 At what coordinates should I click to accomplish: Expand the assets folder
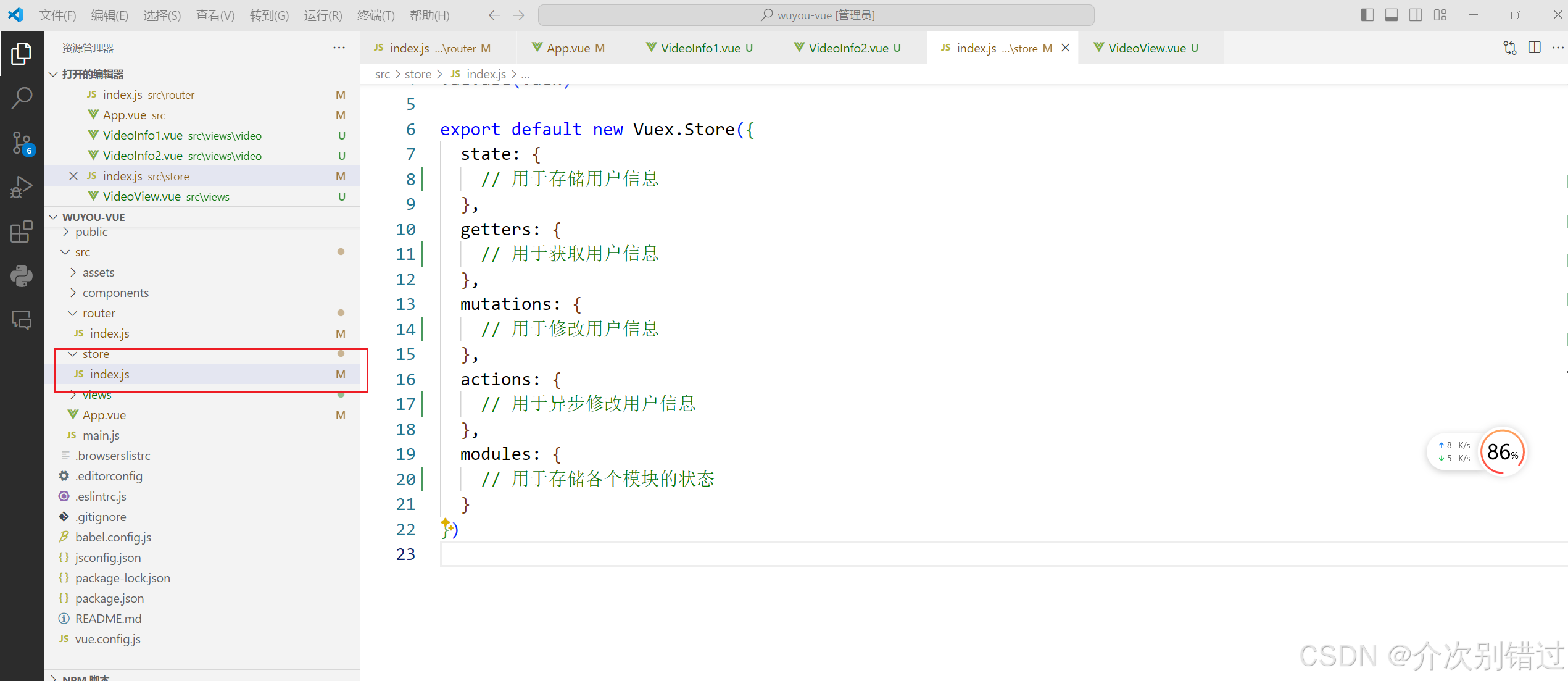(98, 272)
